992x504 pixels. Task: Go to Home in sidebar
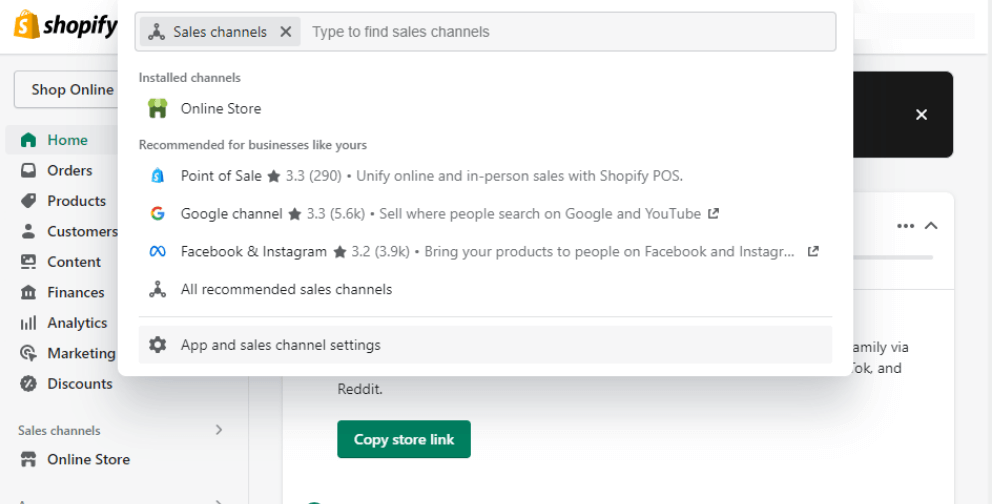click(62, 140)
